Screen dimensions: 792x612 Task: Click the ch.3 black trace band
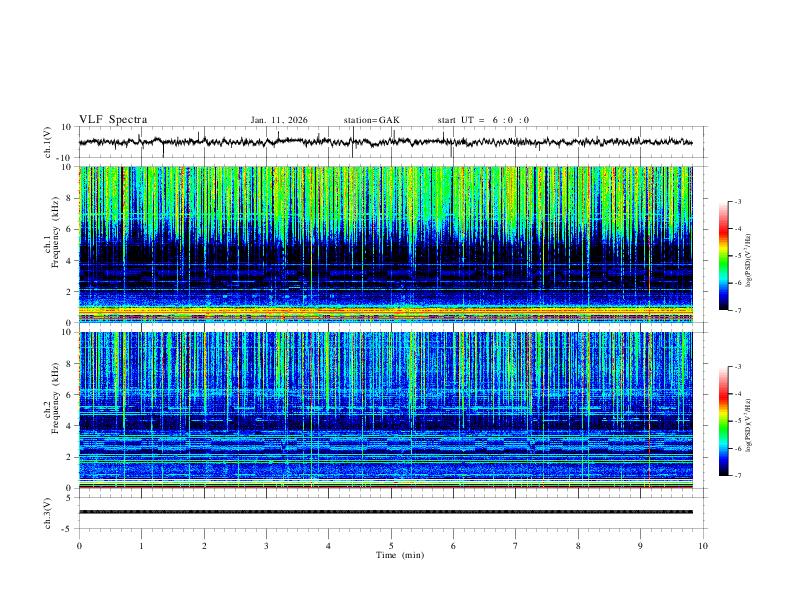pyautogui.click(x=386, y=512)
